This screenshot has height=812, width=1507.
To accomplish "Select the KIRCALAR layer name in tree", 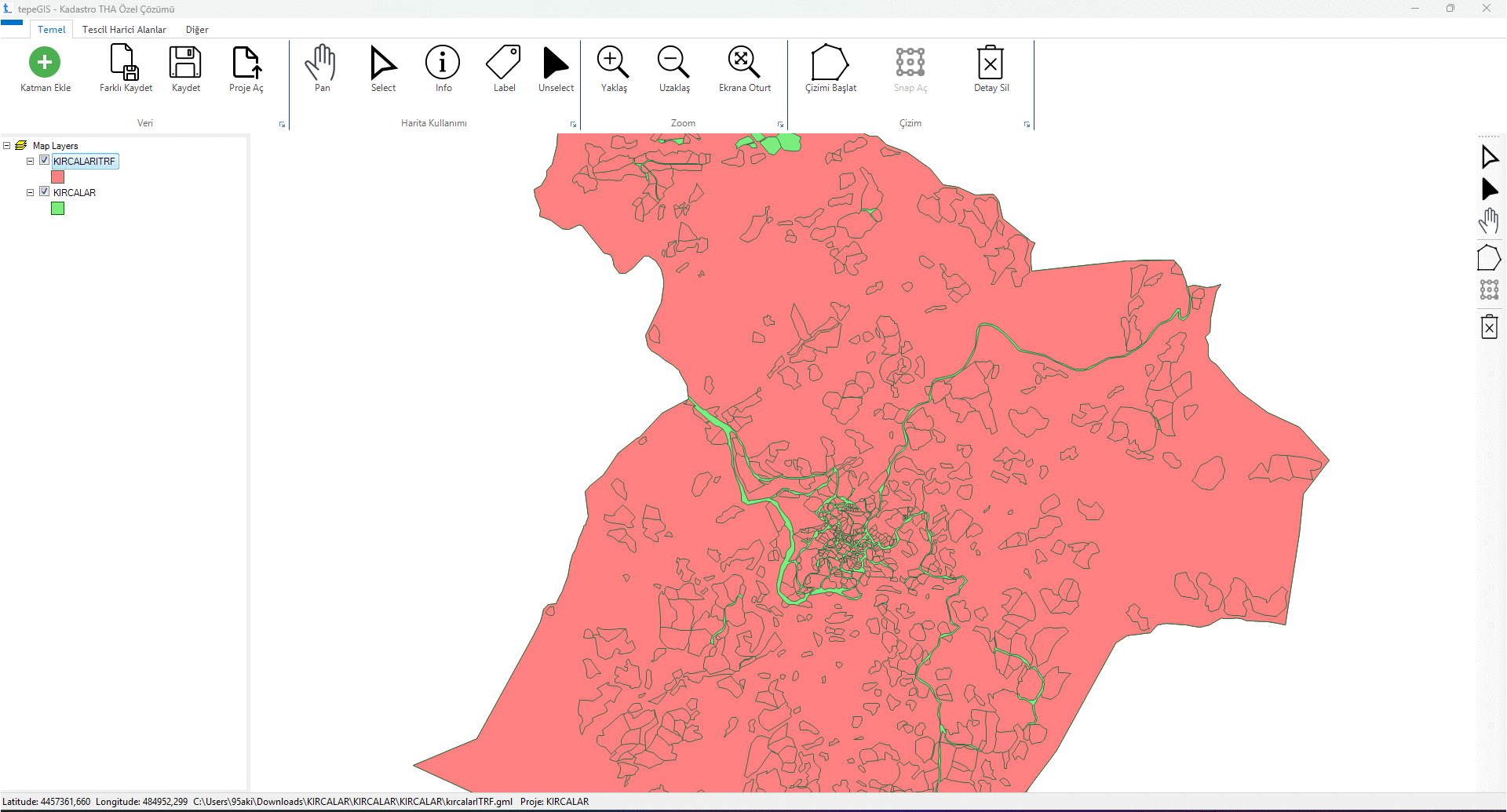I will click(x=75, y=192).
